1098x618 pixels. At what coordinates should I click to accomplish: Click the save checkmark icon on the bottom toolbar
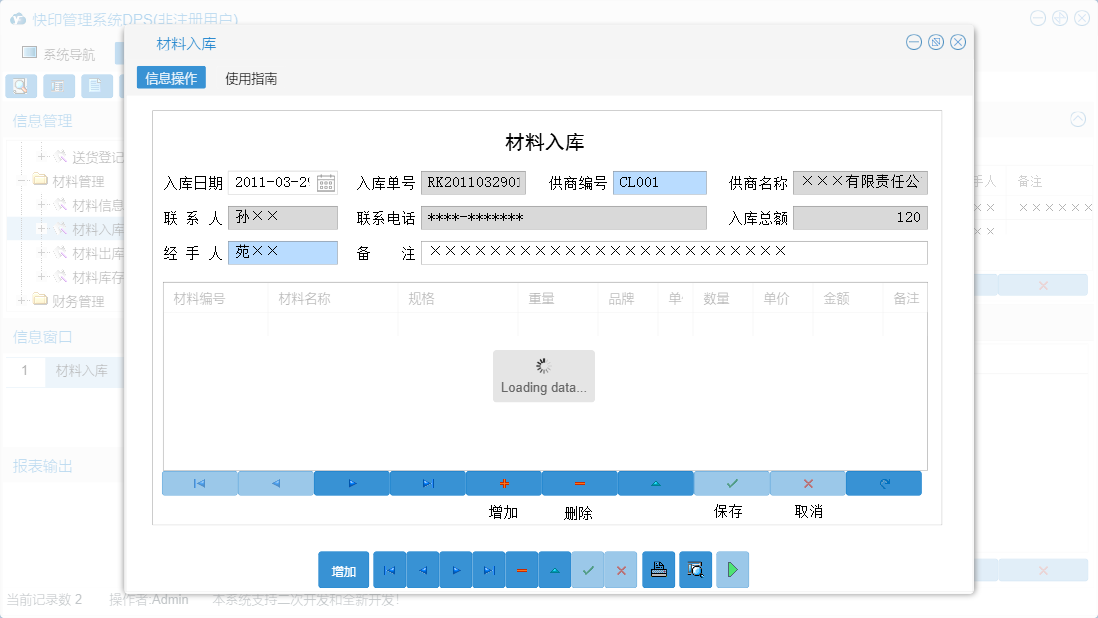point(589,569)
